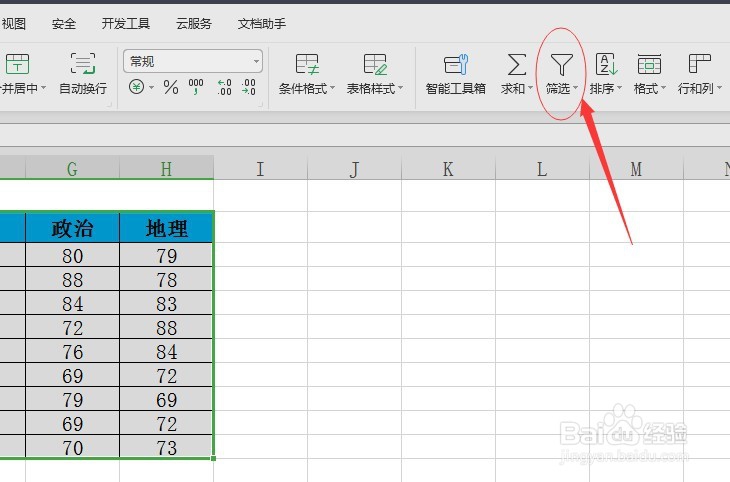Open the 视图 ribbon tab

(14, 24)
